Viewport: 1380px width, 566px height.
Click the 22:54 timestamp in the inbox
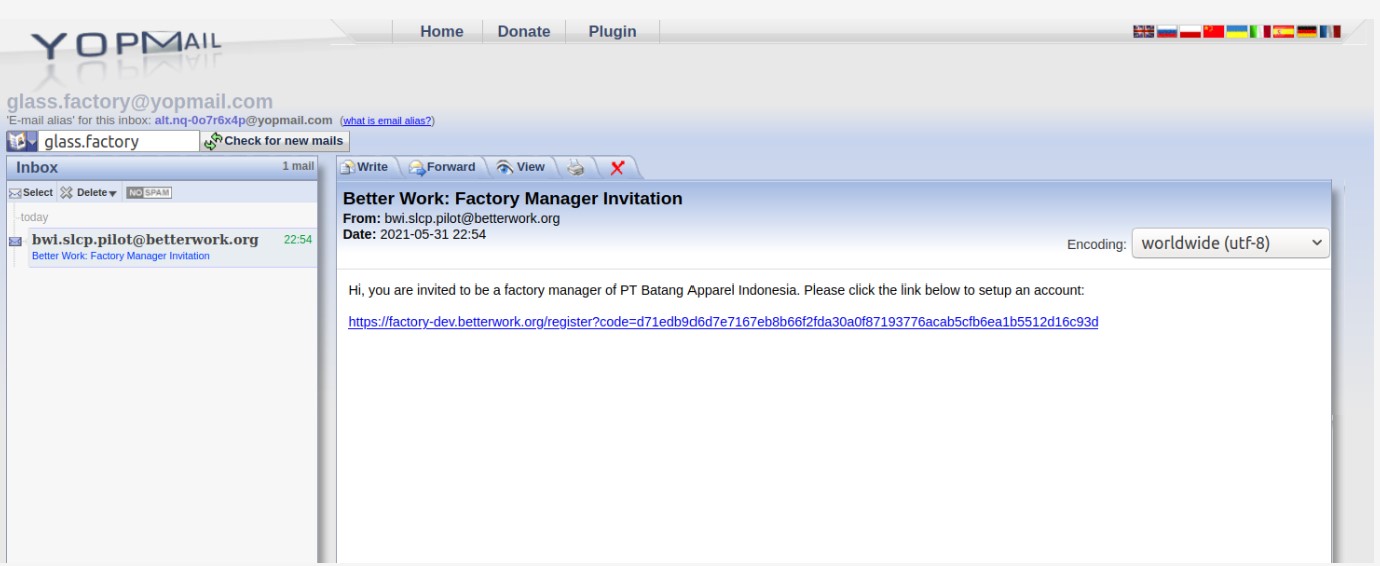click(298, 239)
